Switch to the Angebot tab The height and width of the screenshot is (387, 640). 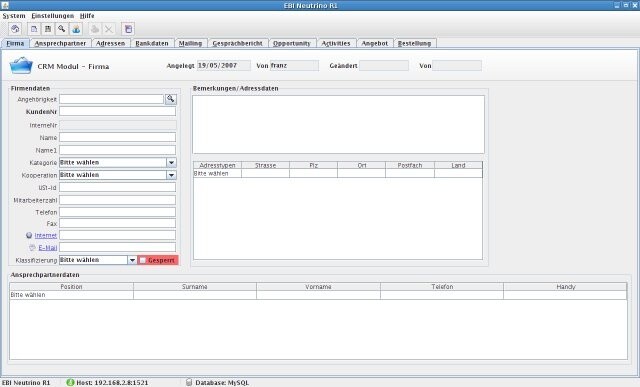pos(375,43)
